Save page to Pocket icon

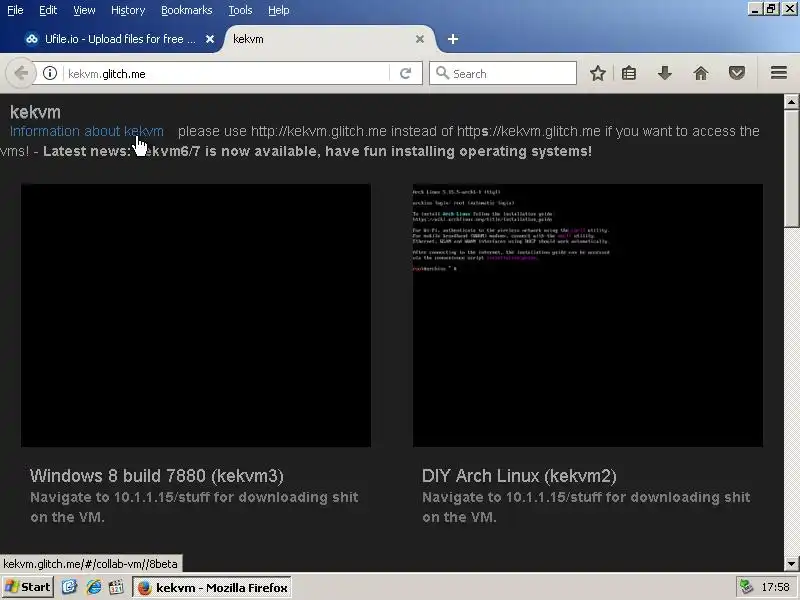[x=737, y=73]
